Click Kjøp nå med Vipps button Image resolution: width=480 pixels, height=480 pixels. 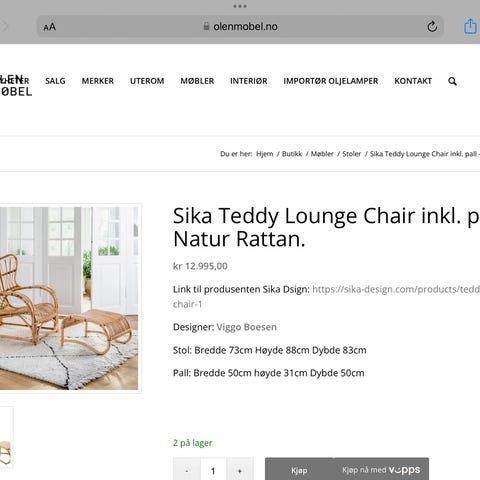[381, 470]
